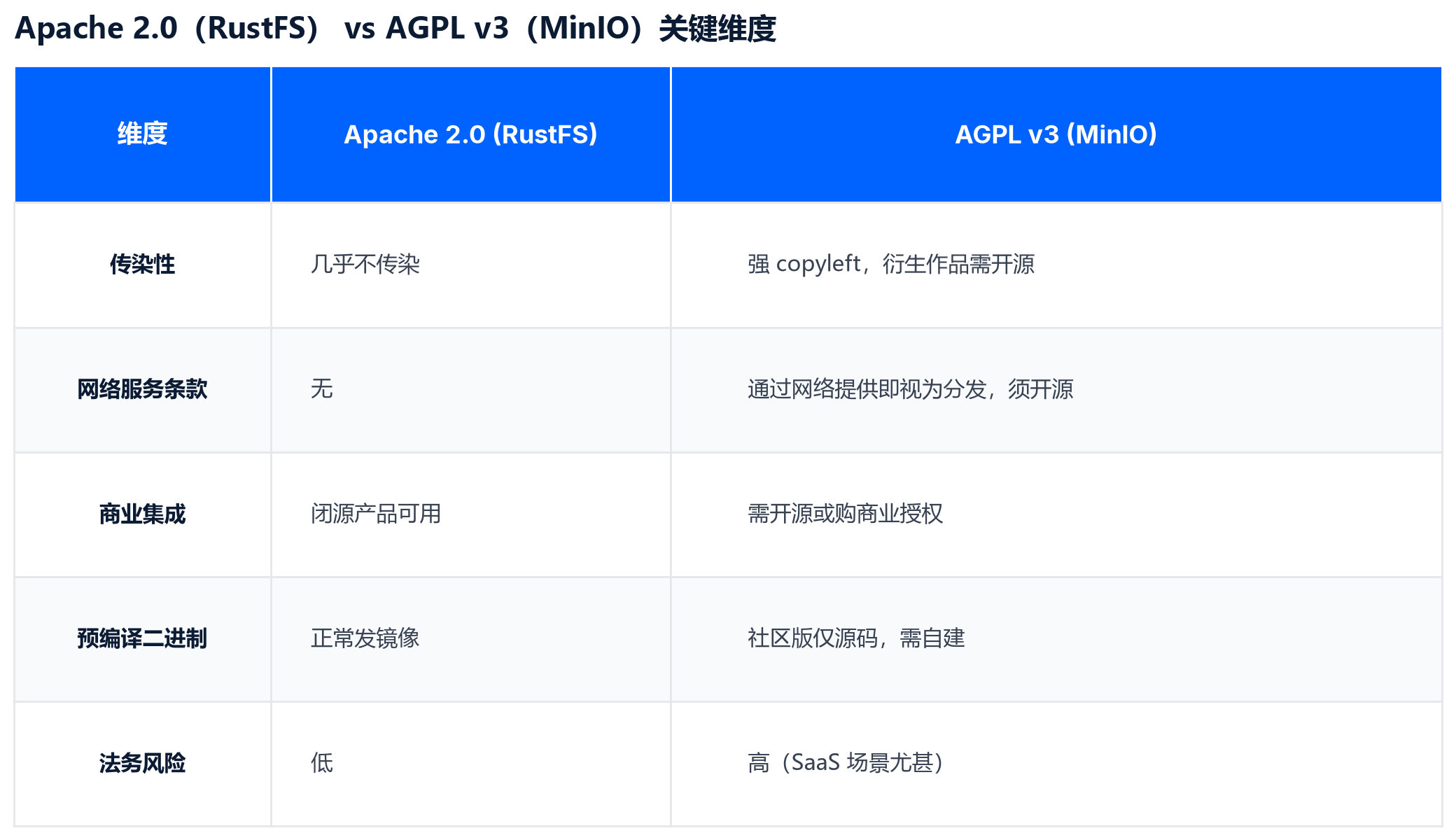Select the '网络服务条款' row label
The width and height of the screenshot is (1456, 840).
(143, 390)
